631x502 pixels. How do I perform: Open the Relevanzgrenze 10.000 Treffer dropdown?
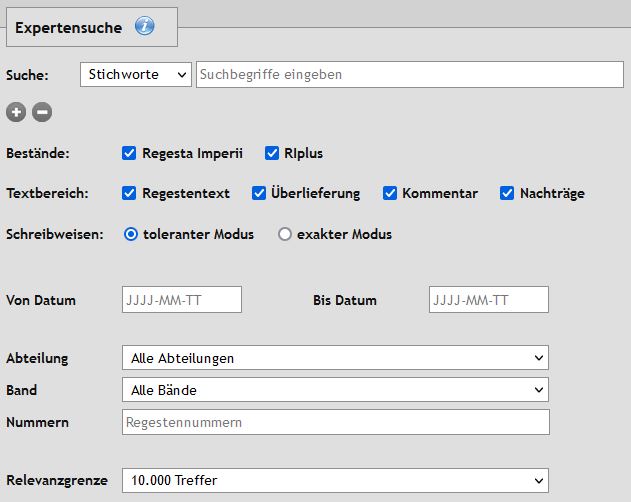click(335, 480)
